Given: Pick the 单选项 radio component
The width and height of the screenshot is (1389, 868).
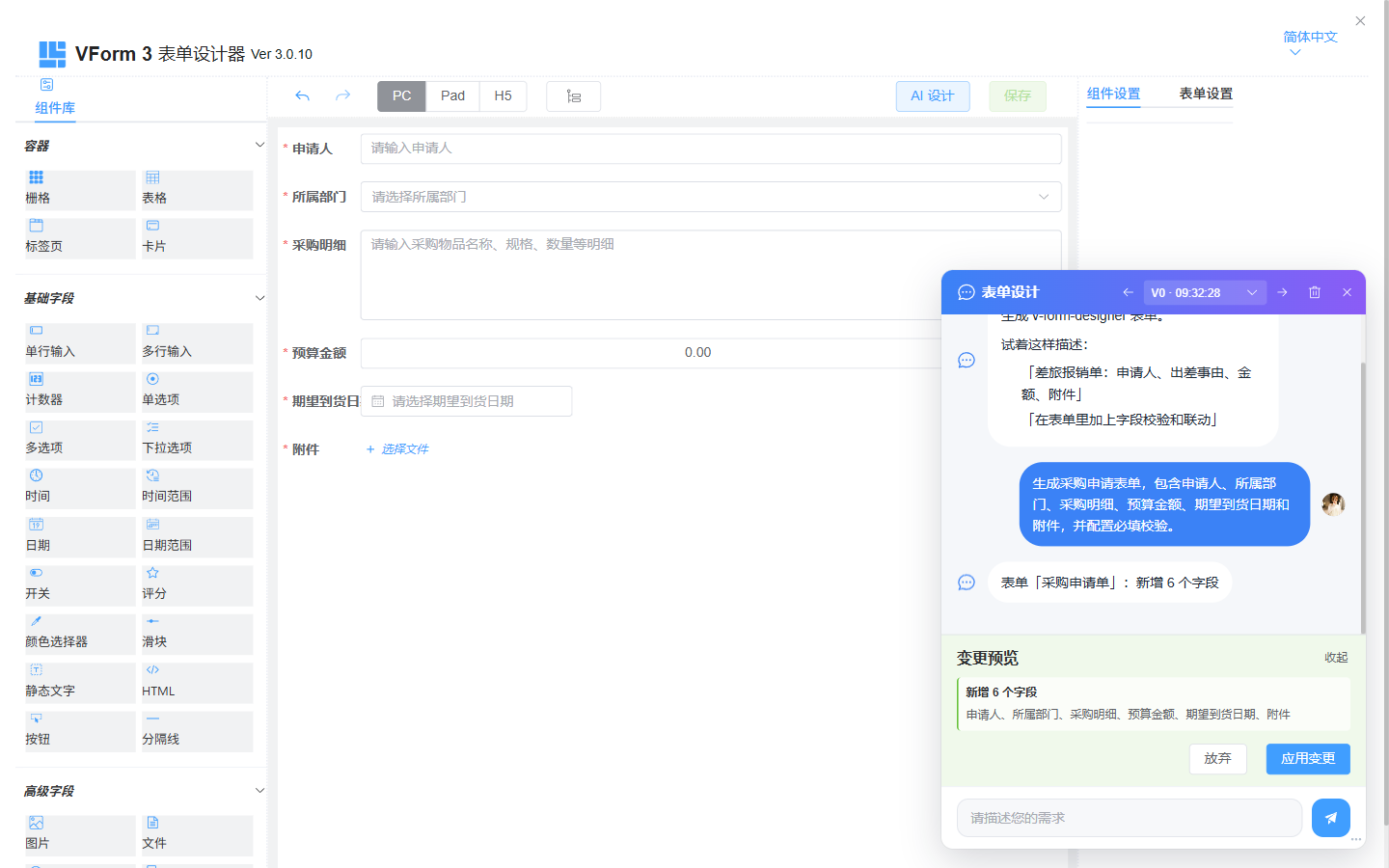Looking at the screenshot, I should coord(197,392).
